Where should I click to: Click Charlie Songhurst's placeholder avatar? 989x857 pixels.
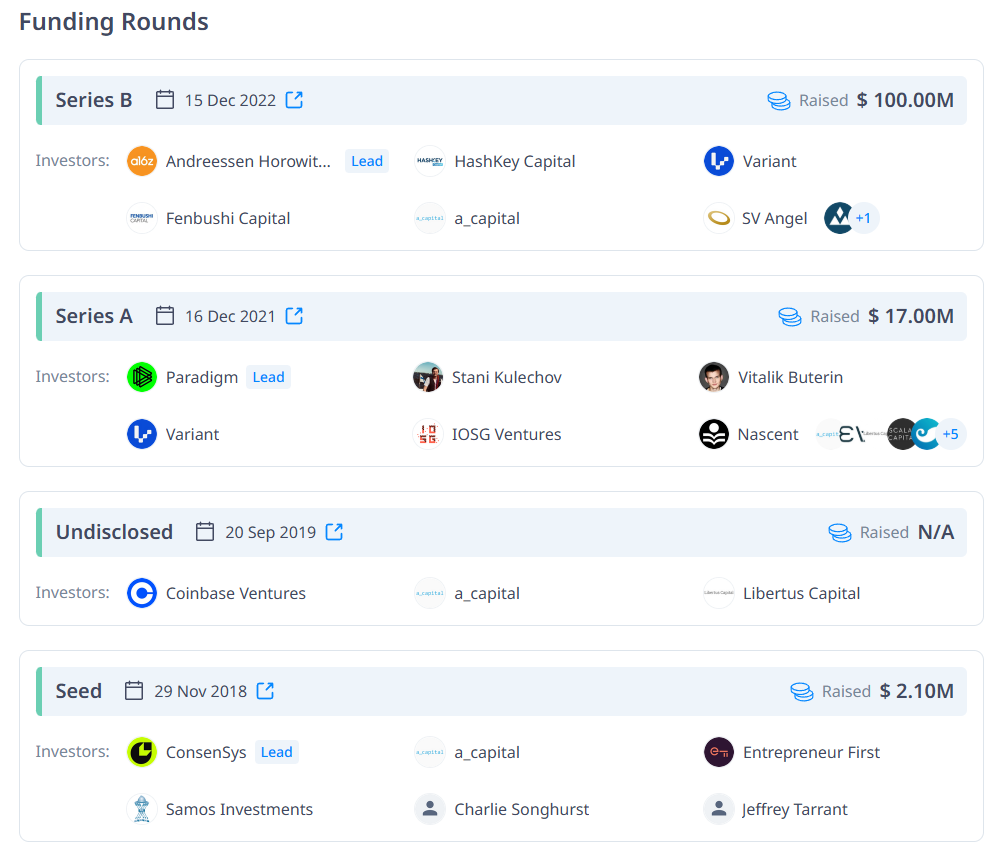click(430, 809)
